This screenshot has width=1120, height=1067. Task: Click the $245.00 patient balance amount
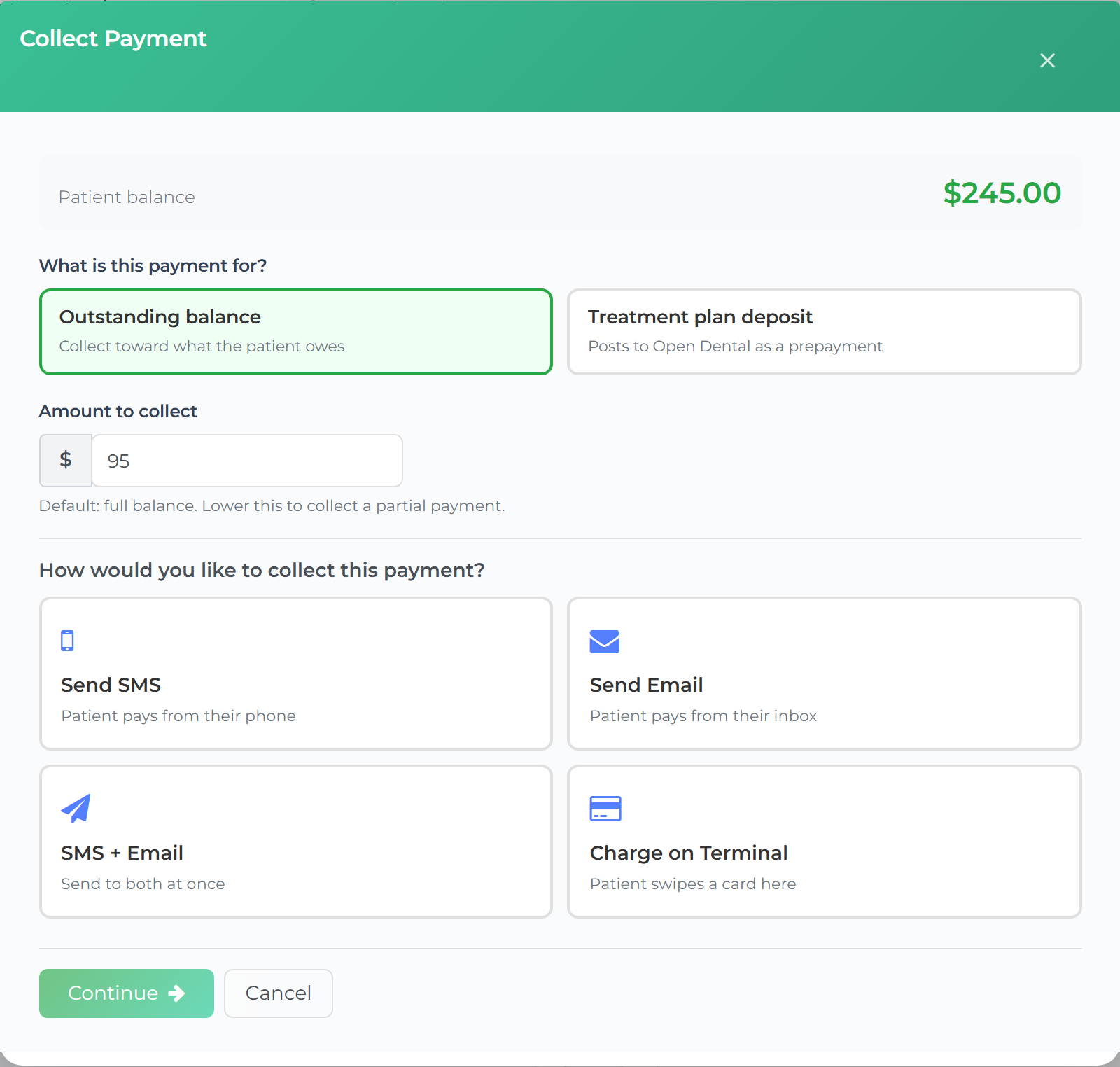tap(1002, 193)
